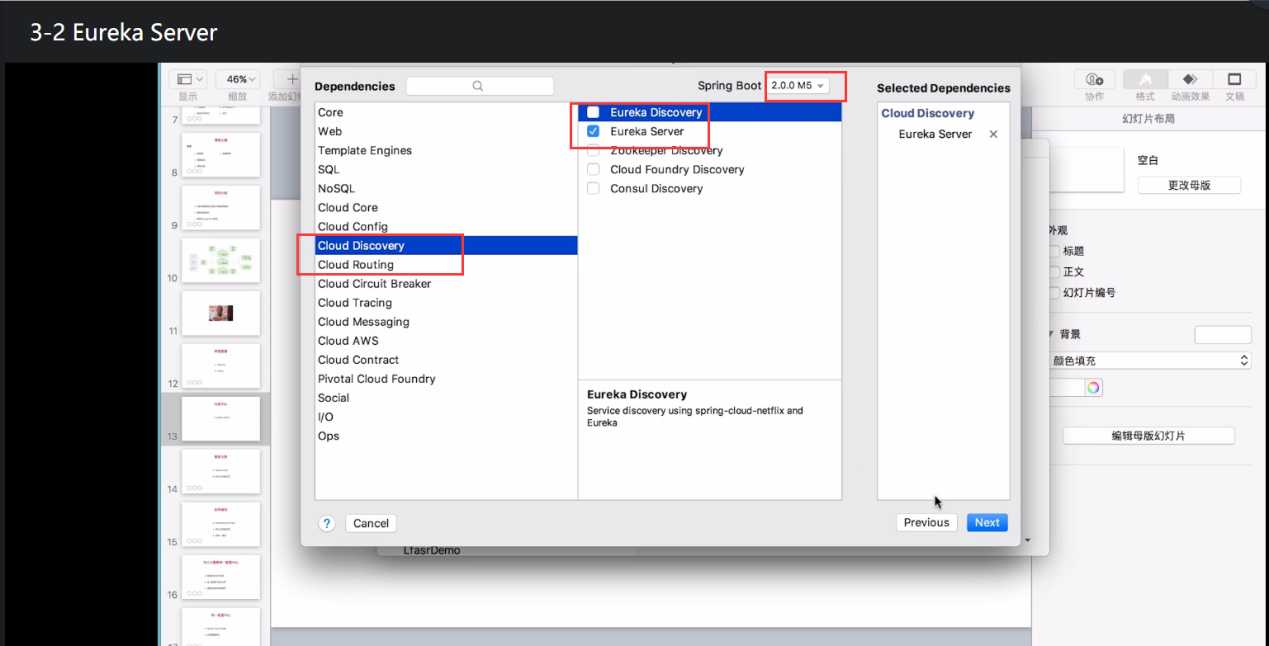Click the Previous button
The width and height of the screenshot is (1269, 646).
tap(926, 522)
